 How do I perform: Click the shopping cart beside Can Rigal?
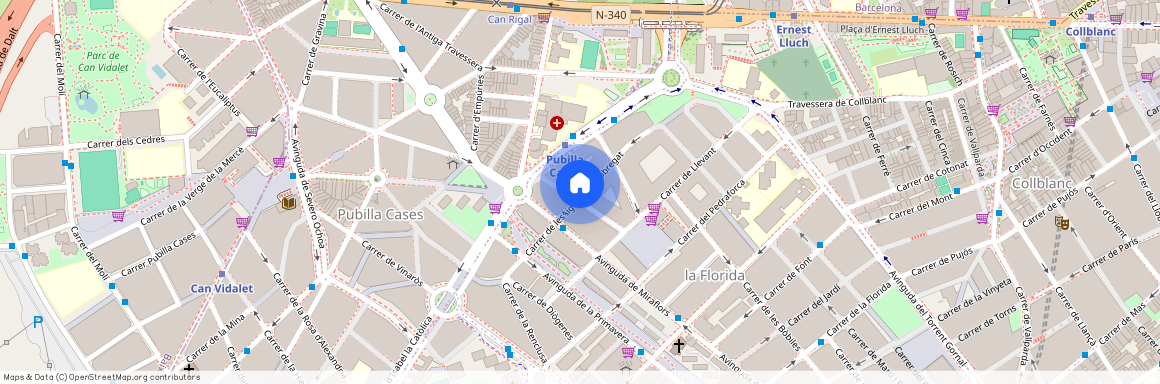tap(544, 17)
